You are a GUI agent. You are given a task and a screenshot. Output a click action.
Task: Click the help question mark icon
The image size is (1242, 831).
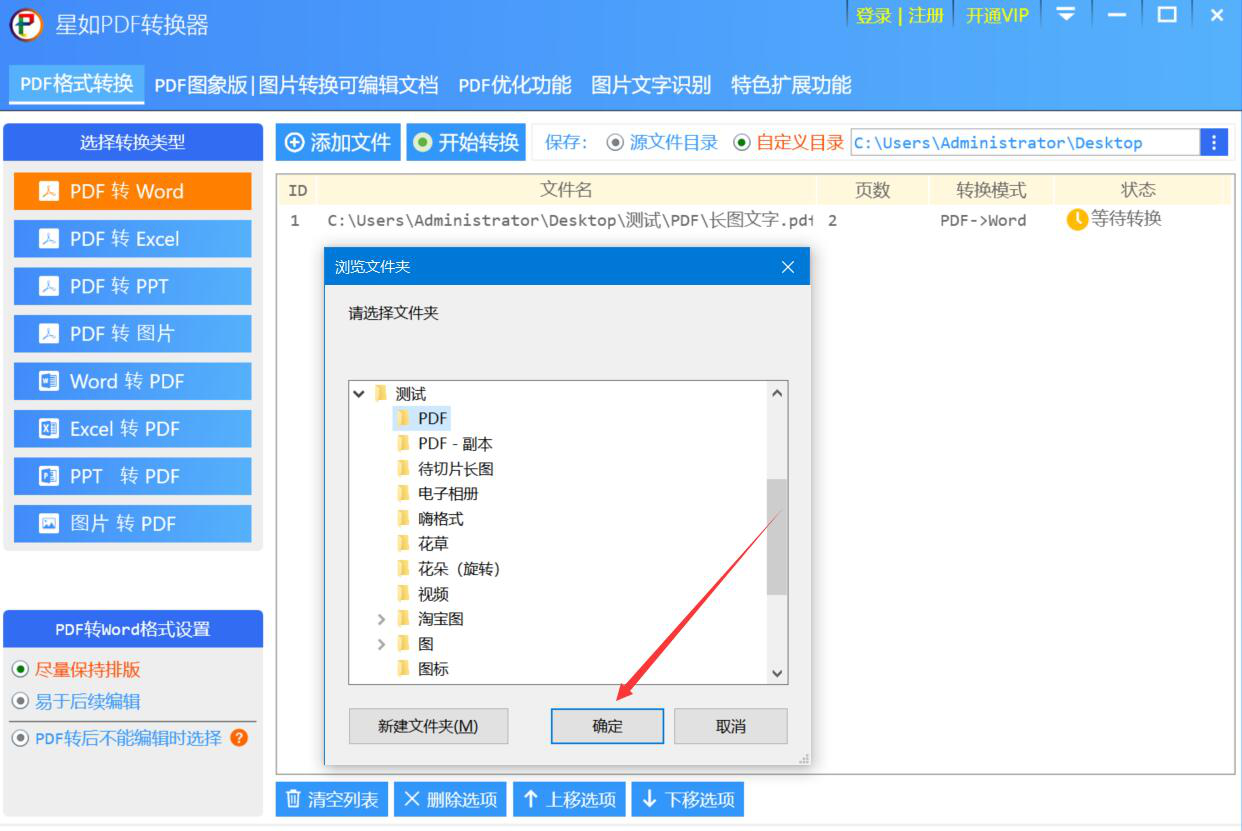[239, 738]
